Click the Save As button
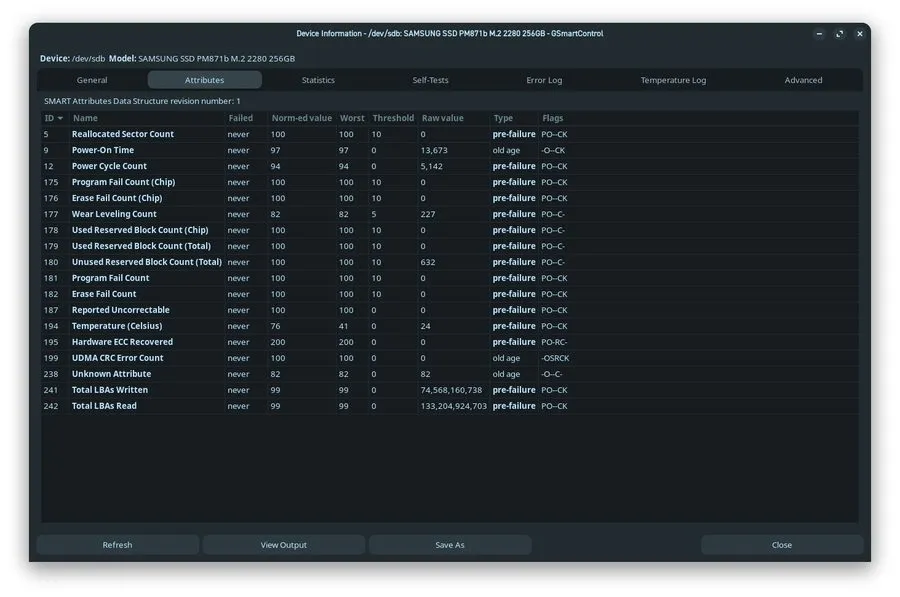Screen dimensions: 900x597 [450, 545]
